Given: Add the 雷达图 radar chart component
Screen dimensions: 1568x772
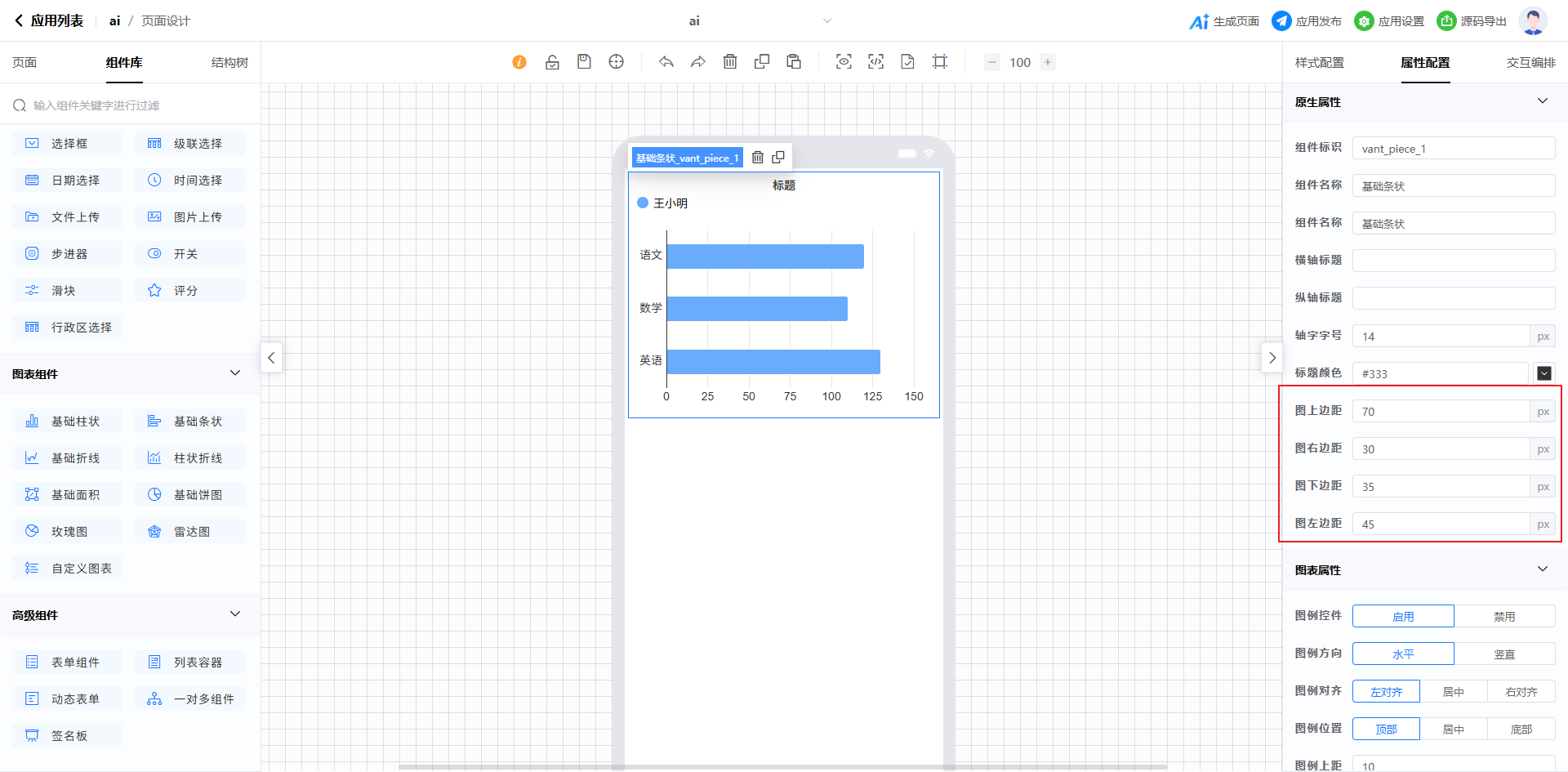Looking at the screenshot, I should [x=189, y=532].
